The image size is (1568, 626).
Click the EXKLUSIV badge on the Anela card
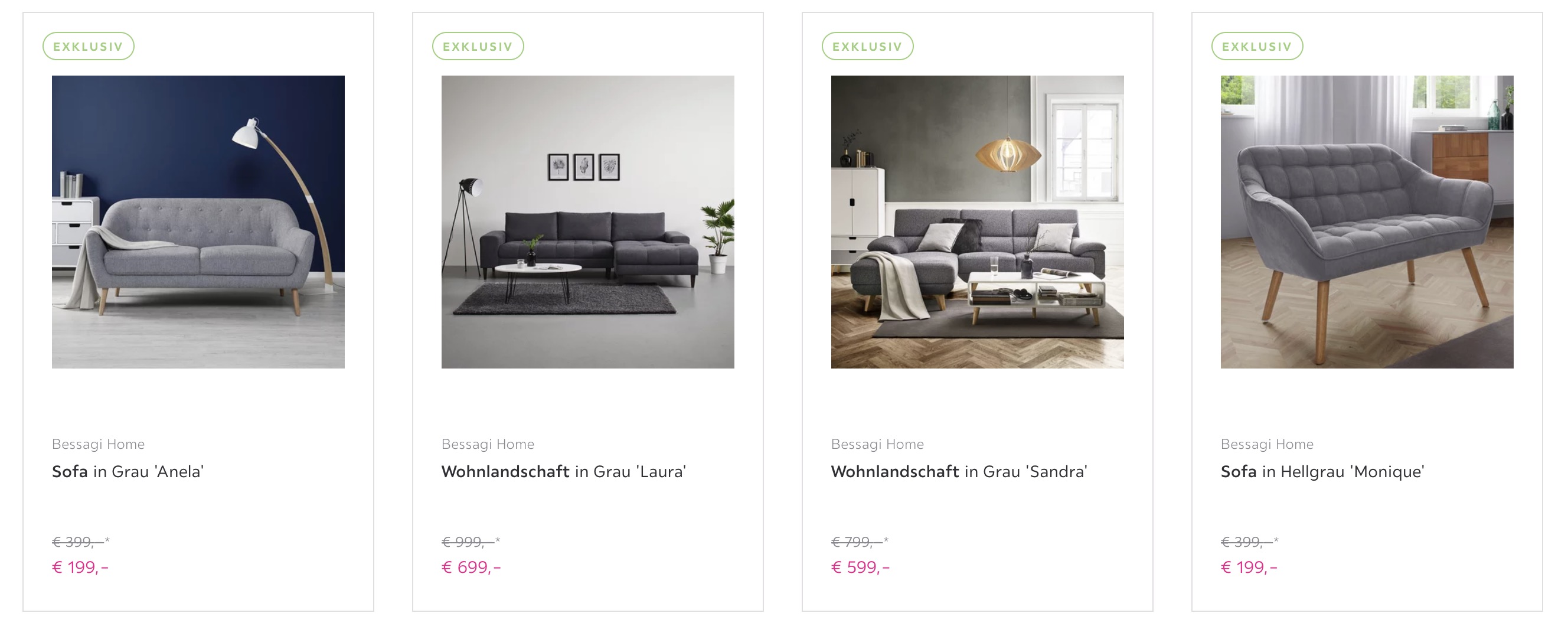89,46
